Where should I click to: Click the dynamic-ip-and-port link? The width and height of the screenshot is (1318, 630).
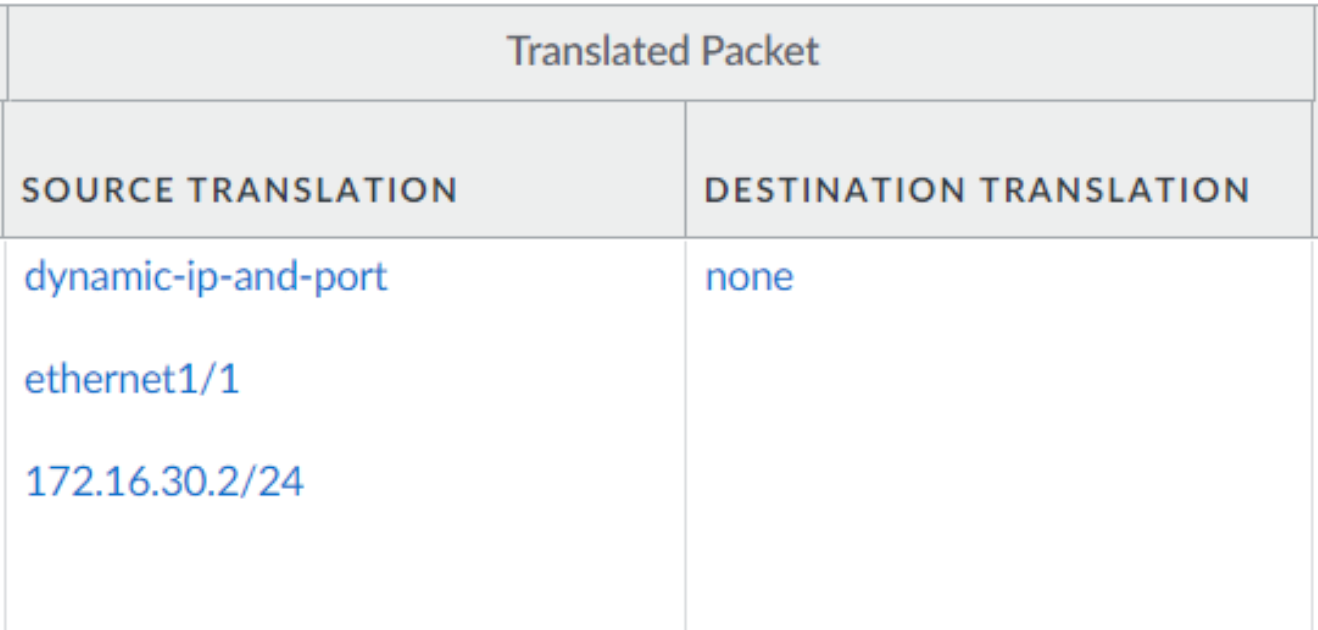point(205,276)
